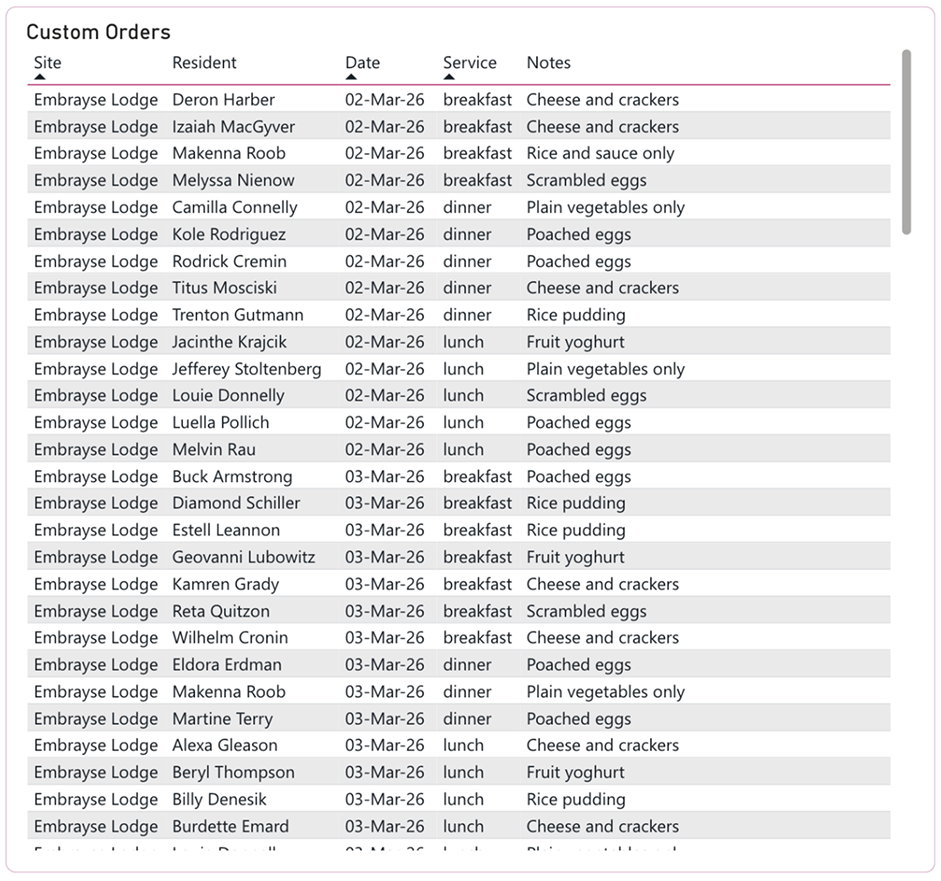Image resolution: width=941 pixels, height=881 pixels.
Task: Click Jefferey Stoltenberg in the Resident column
Action: [x=246, y=369]
